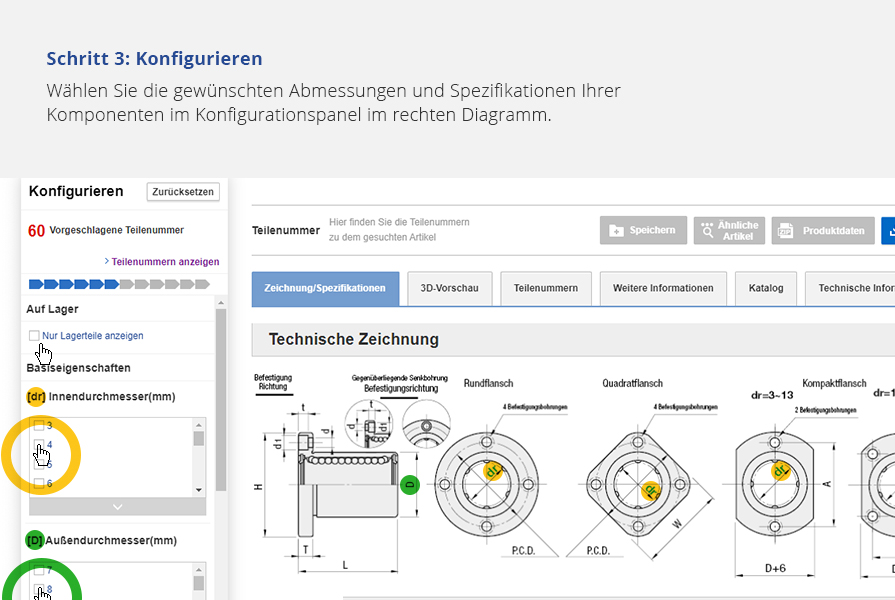Click the green [D] Außendurchmesser badge
Image resolution: width=895 pixels, height=600 pixels.
[34, 541]
